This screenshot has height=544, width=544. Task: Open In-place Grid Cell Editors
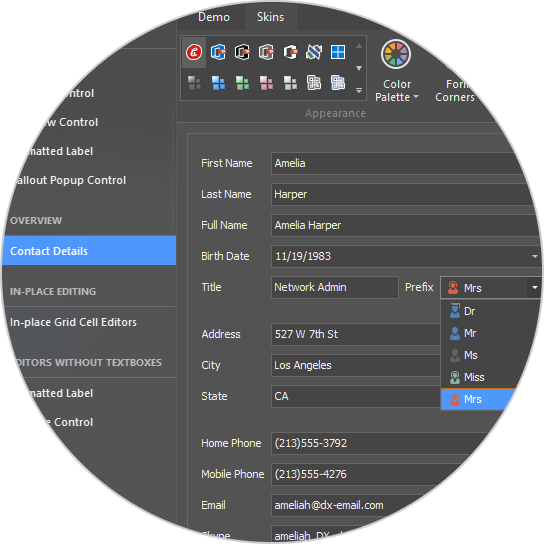(73, 322)
